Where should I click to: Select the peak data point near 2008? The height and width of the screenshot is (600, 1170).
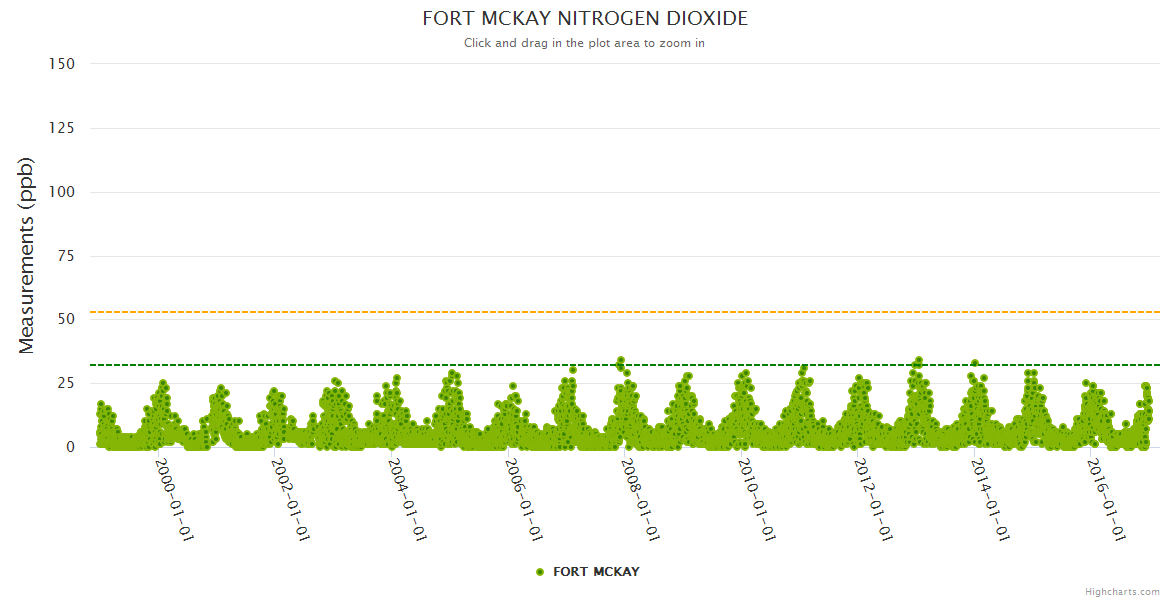tap(621, 360)
